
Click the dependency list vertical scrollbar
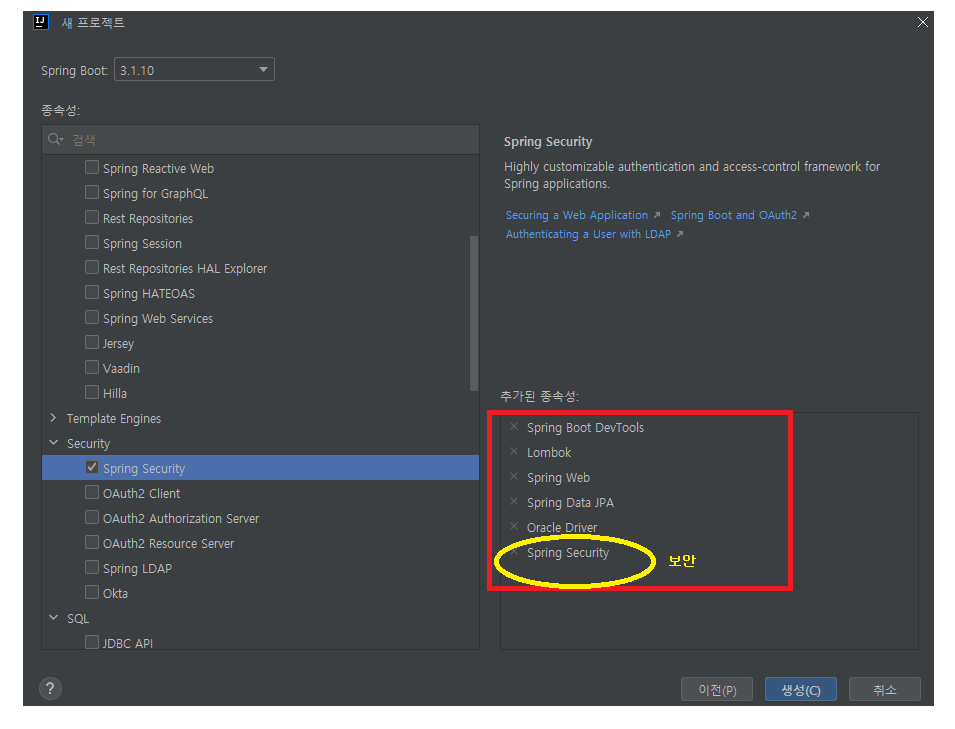point(474,314)
